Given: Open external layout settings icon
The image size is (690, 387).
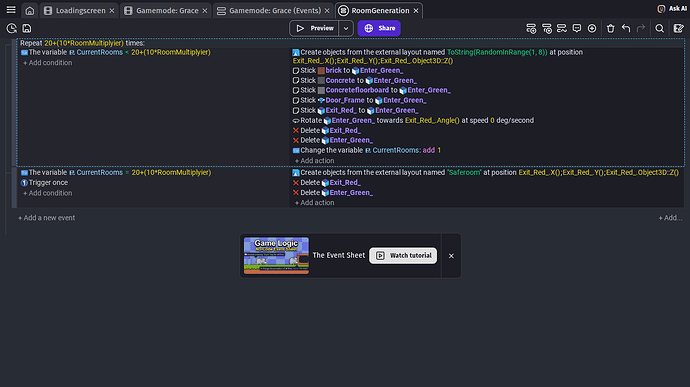Looking at the screenshot, I should point(679,29).
